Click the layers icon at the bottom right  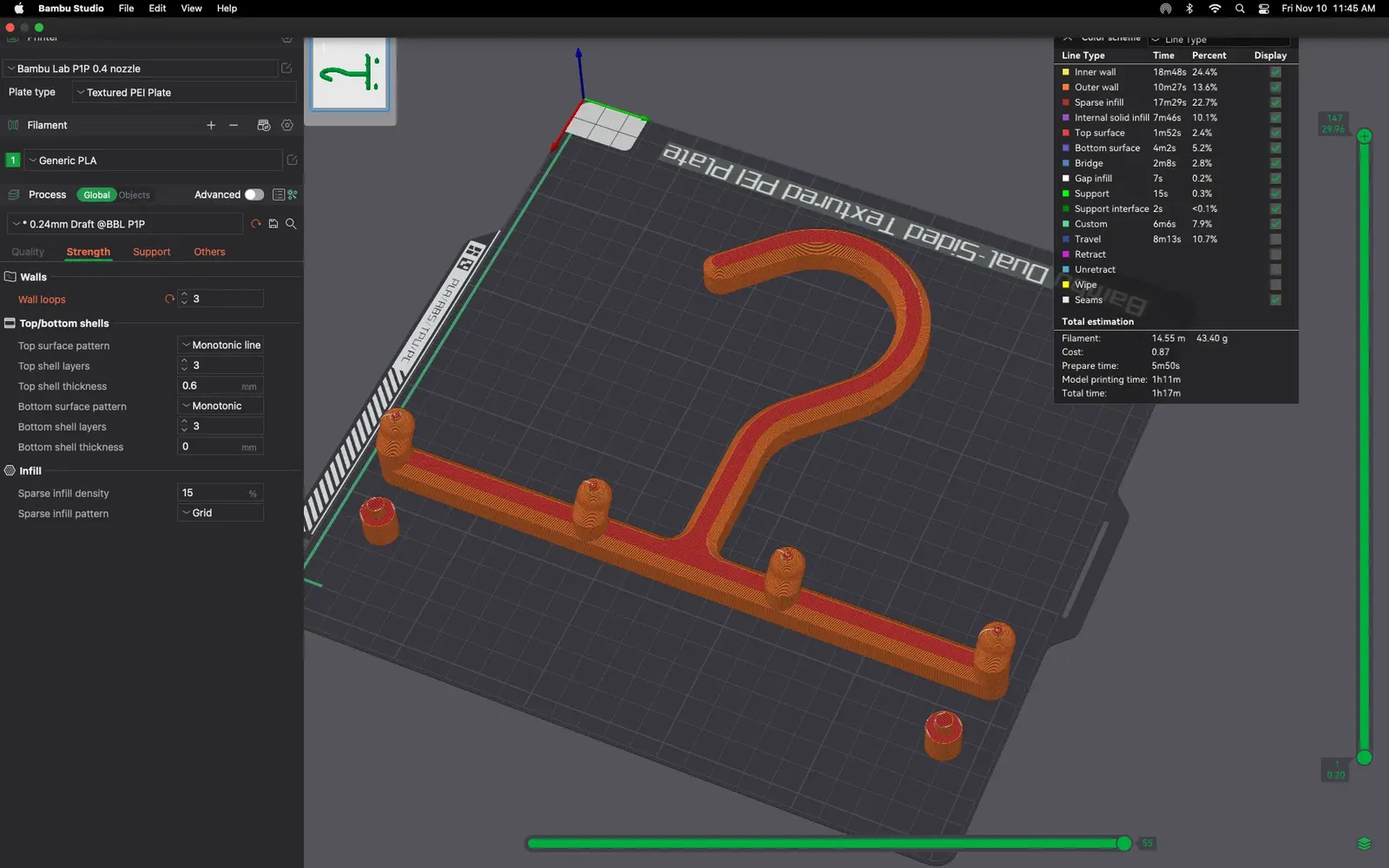[x=1364, y=844]
